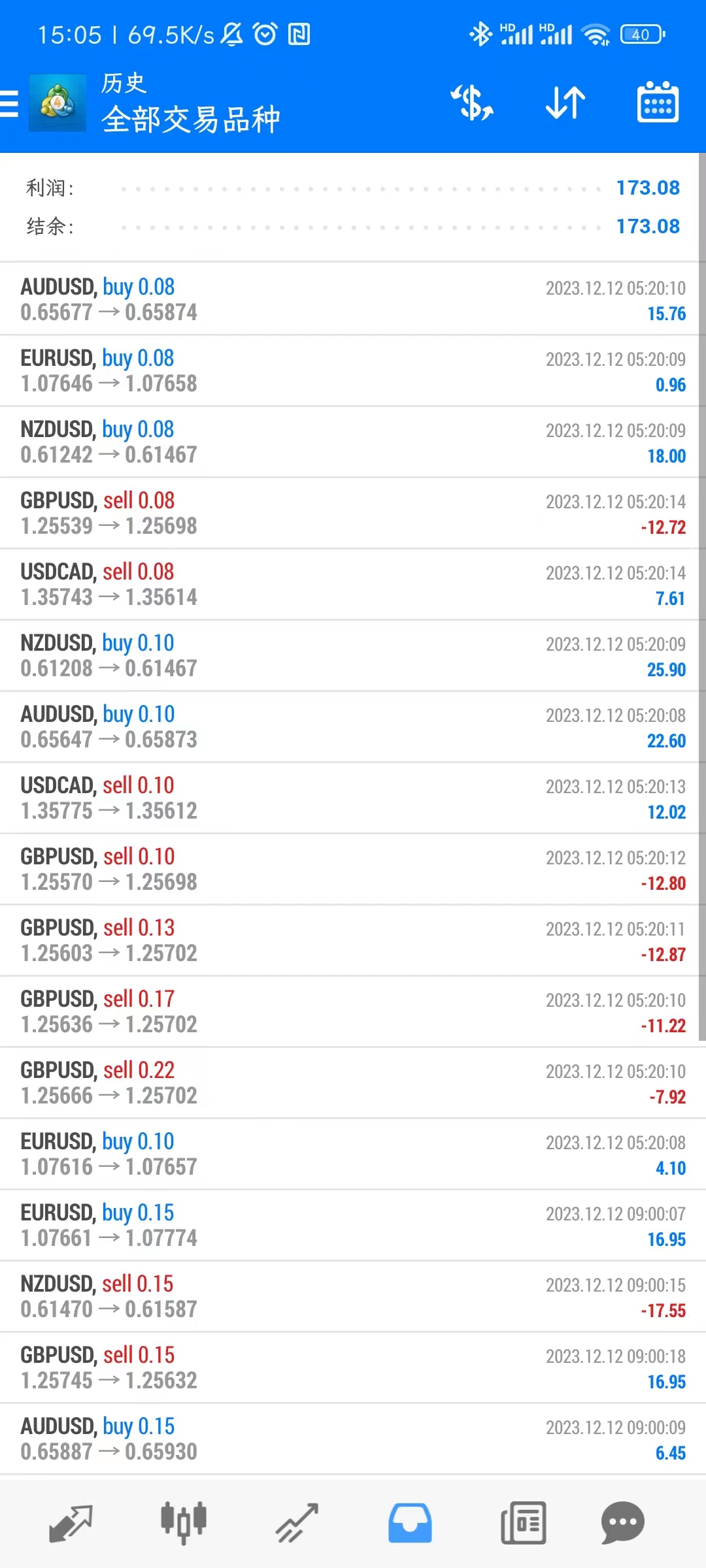Open the chat messages tab

(622, 1523)
